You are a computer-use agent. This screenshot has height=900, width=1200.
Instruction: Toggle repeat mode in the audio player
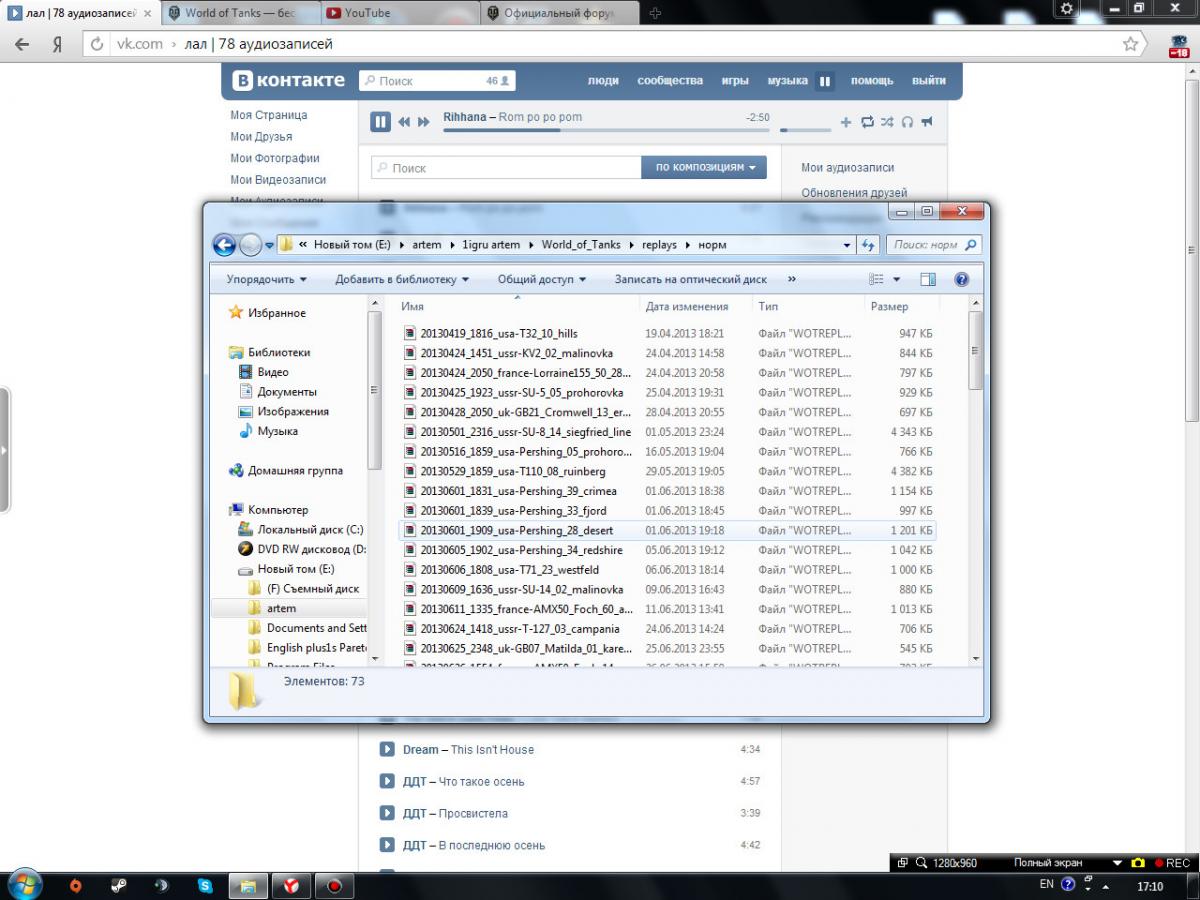(x=867, y=122)
